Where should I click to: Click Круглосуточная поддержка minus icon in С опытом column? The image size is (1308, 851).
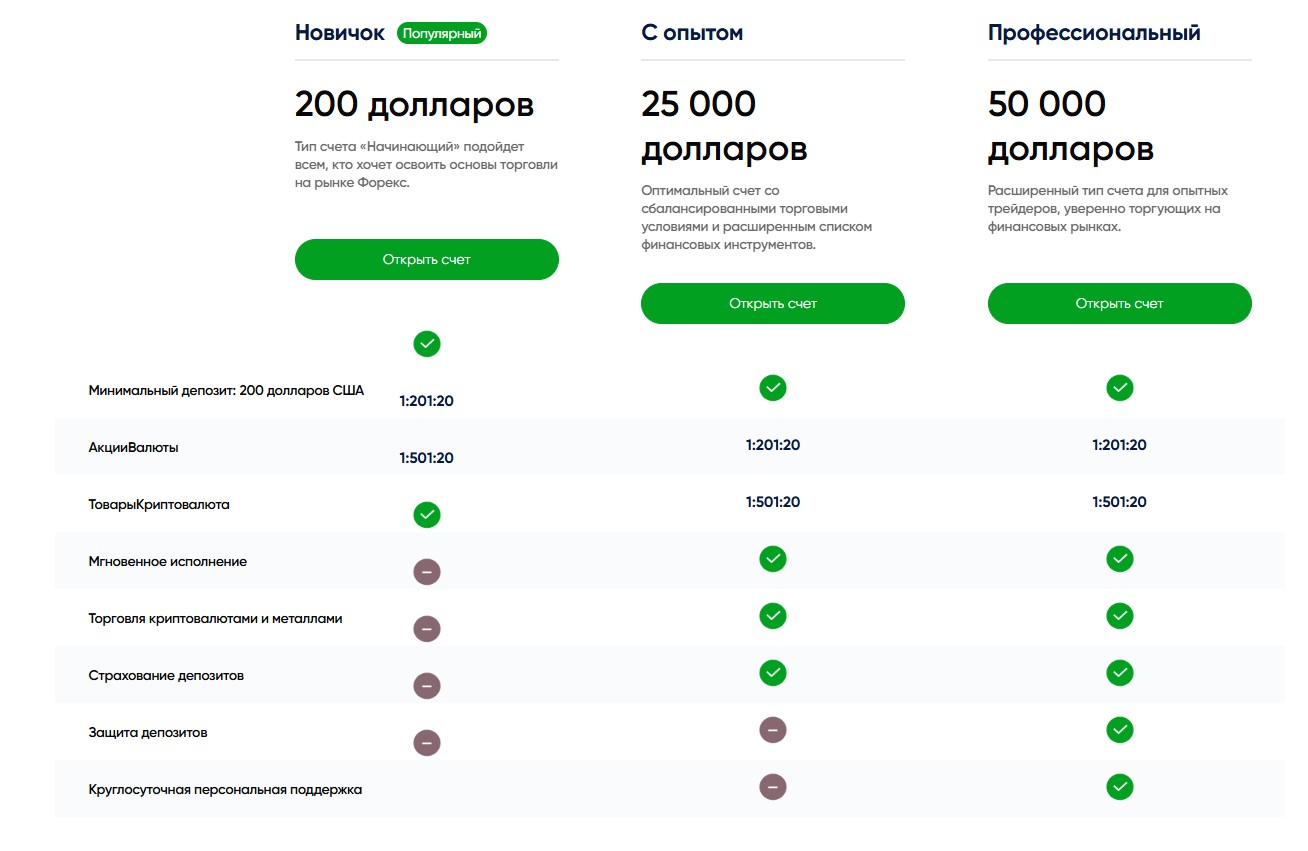point(773,787)
